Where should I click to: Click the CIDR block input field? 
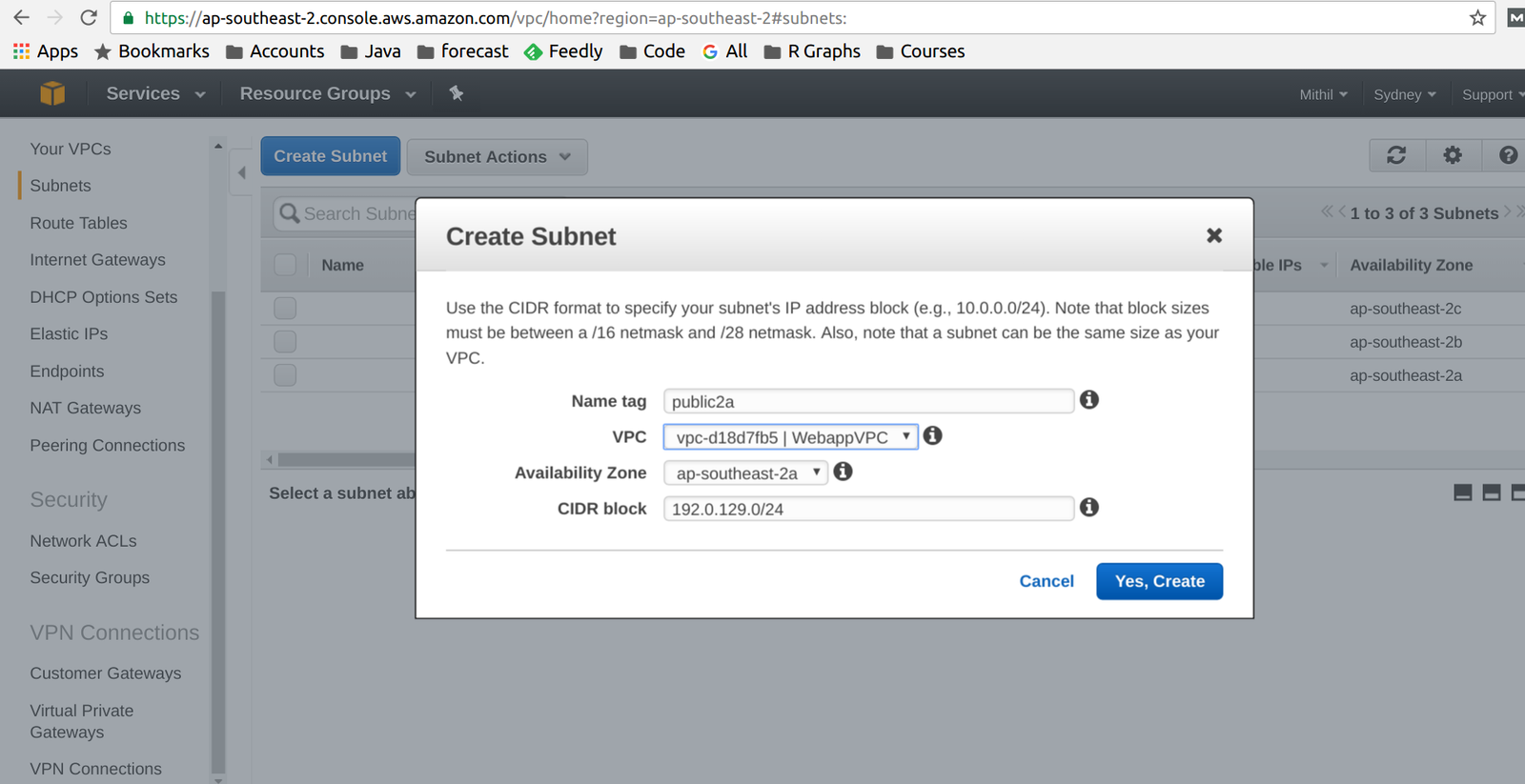pyautogui.click(x=868, y=509)
